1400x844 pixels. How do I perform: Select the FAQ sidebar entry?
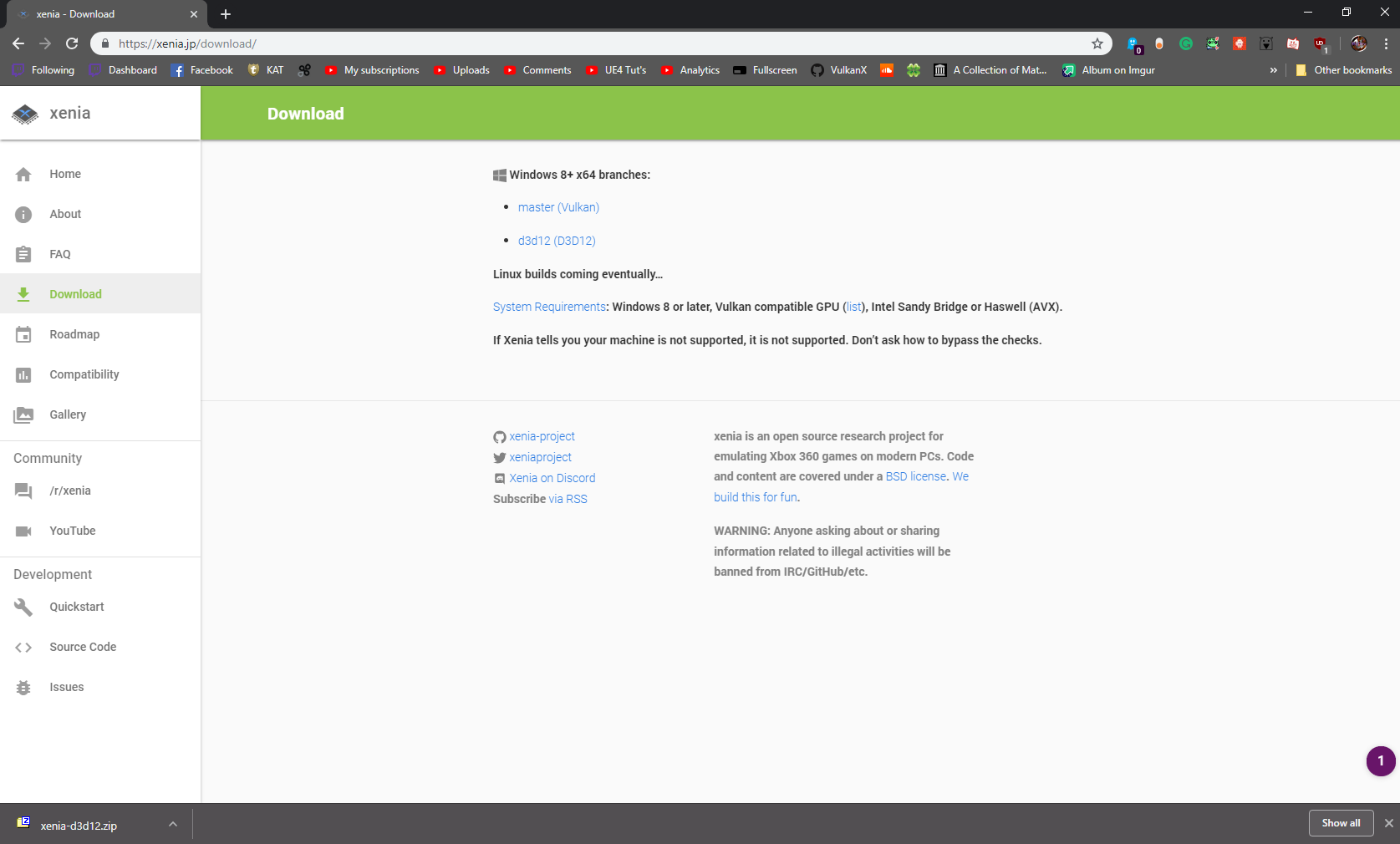tap(100, 254)
